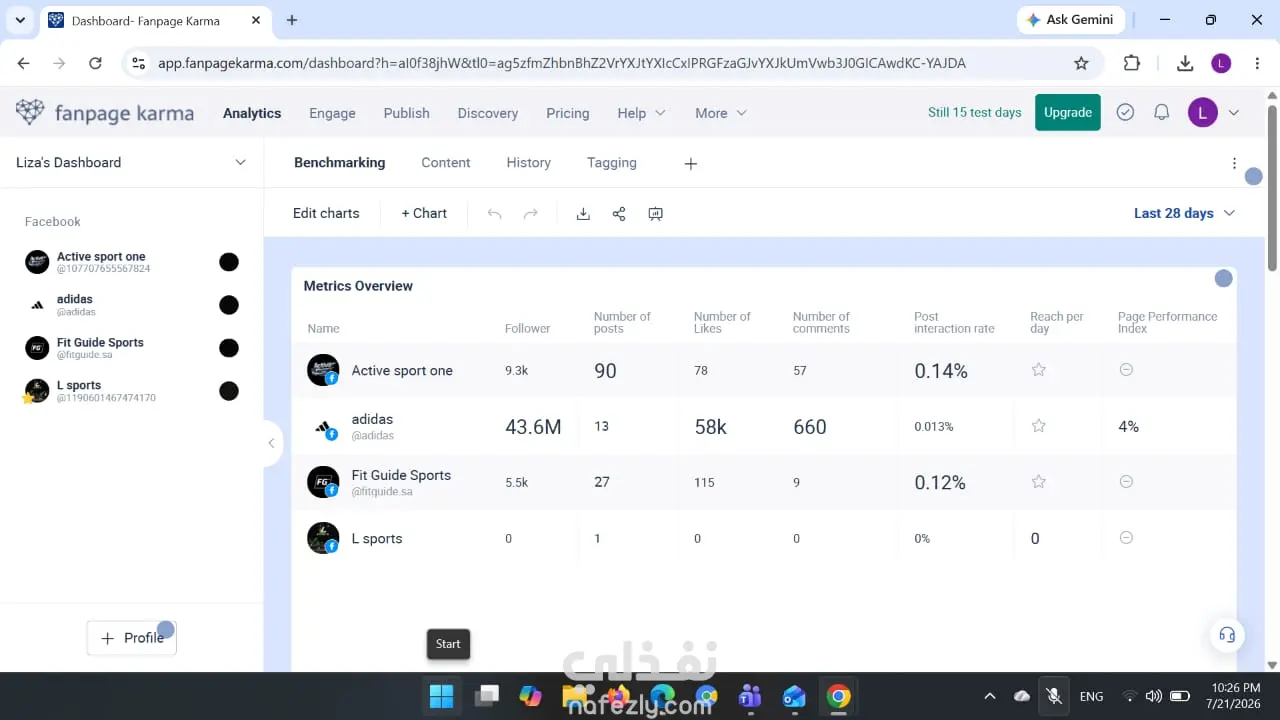
Task: Click the star in adidas row
Action: tap(1039, 426)
